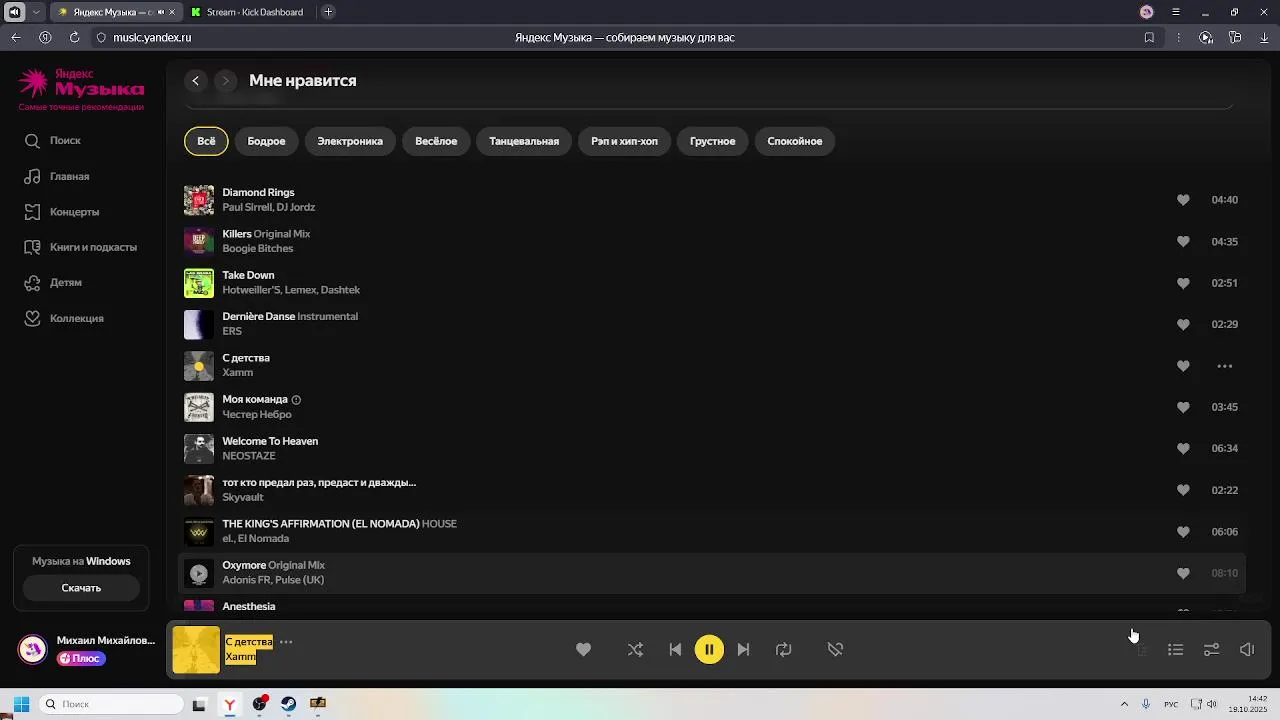Unlike THE KING'S AFFIRMATION track
This screenshot has width=1280, height=720.
coord(1183,532)
